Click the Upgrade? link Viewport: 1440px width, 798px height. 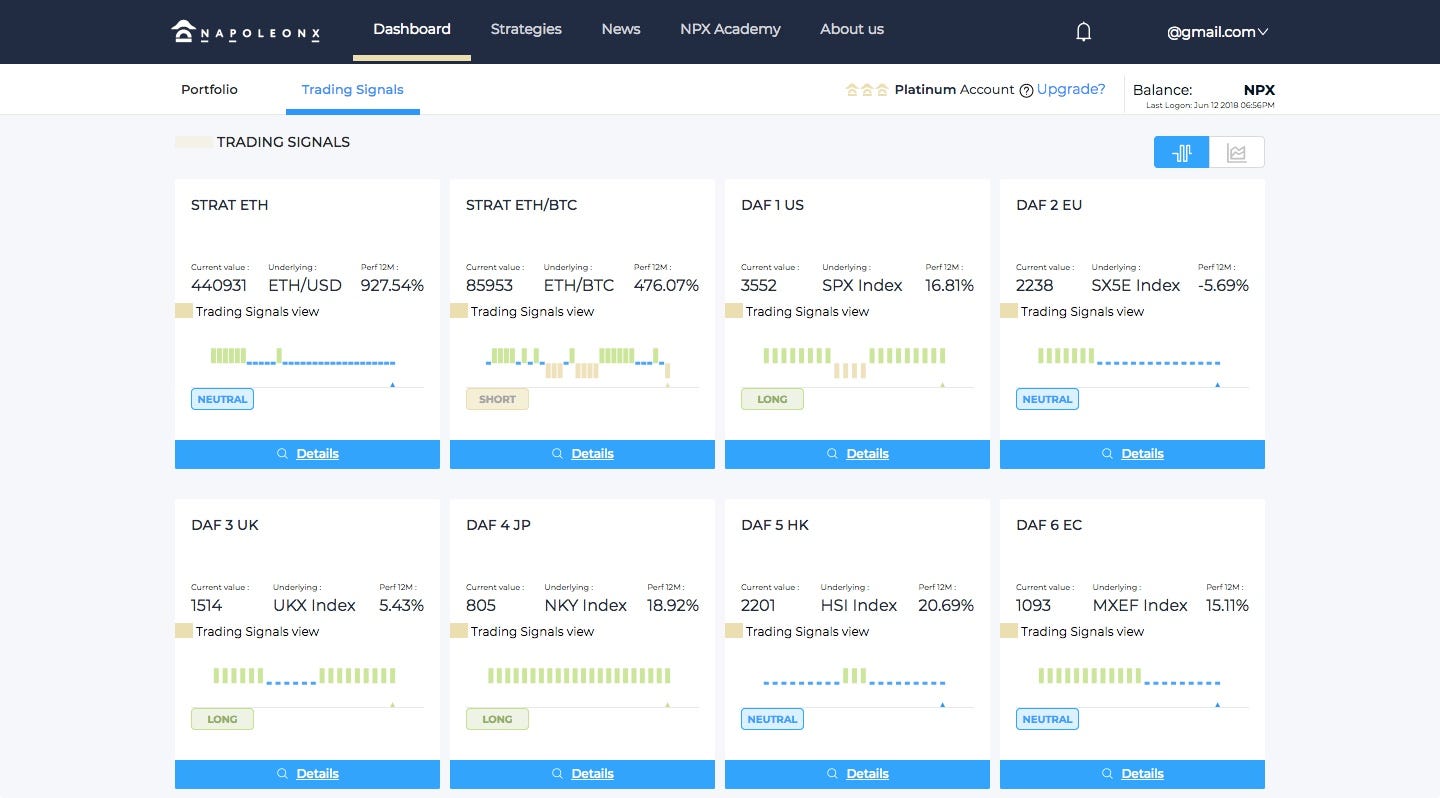[x=1071, y=89]
